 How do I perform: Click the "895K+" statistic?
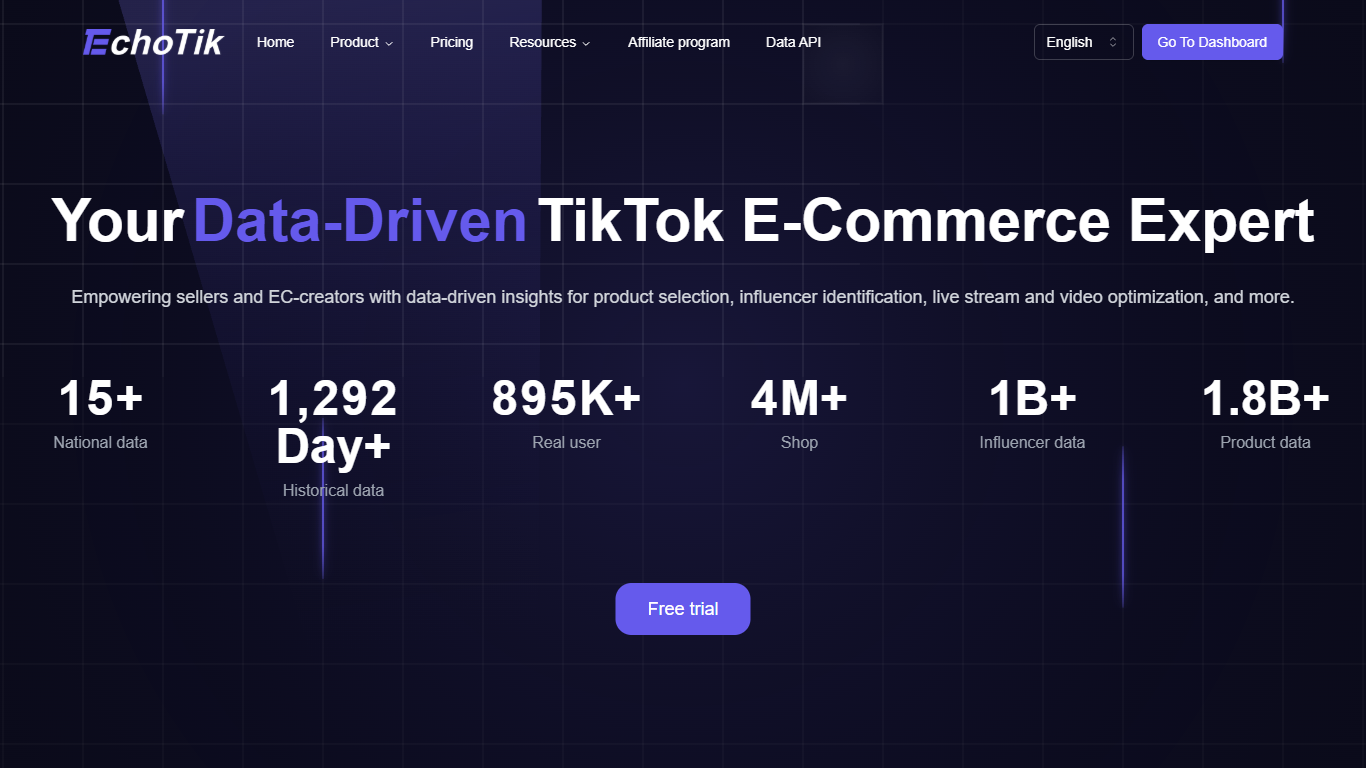[x=566, y=398]
